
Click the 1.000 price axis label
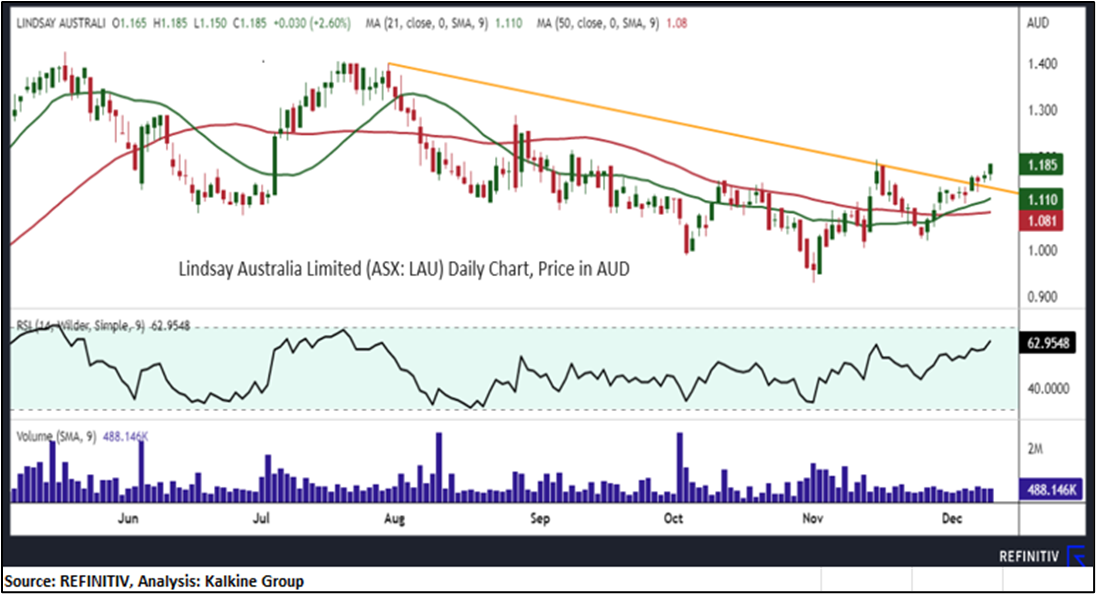[x=1042, y=250]
